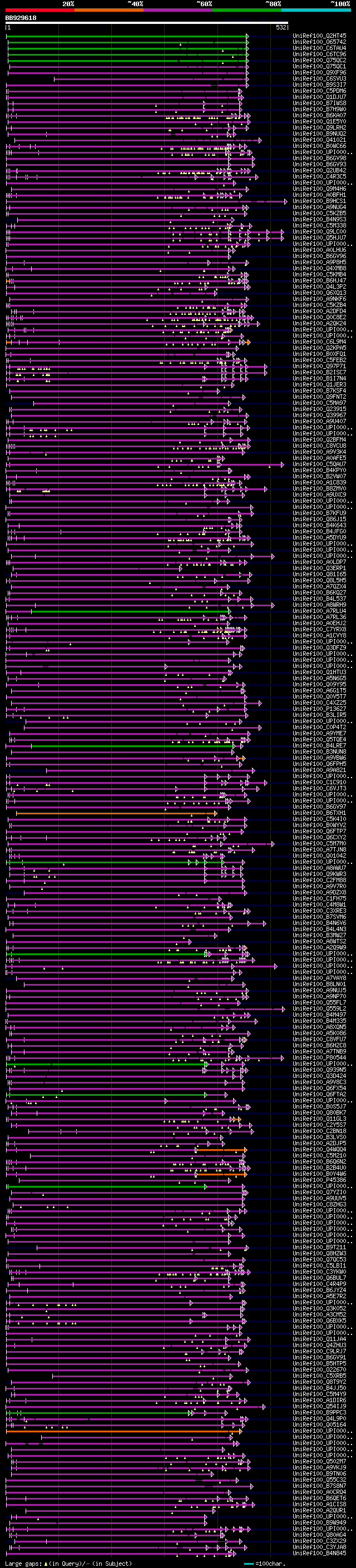Select hit label UniRef100_Q9M4H6
This screenshot has height=1568, width=356.
(x=319, y=189)
